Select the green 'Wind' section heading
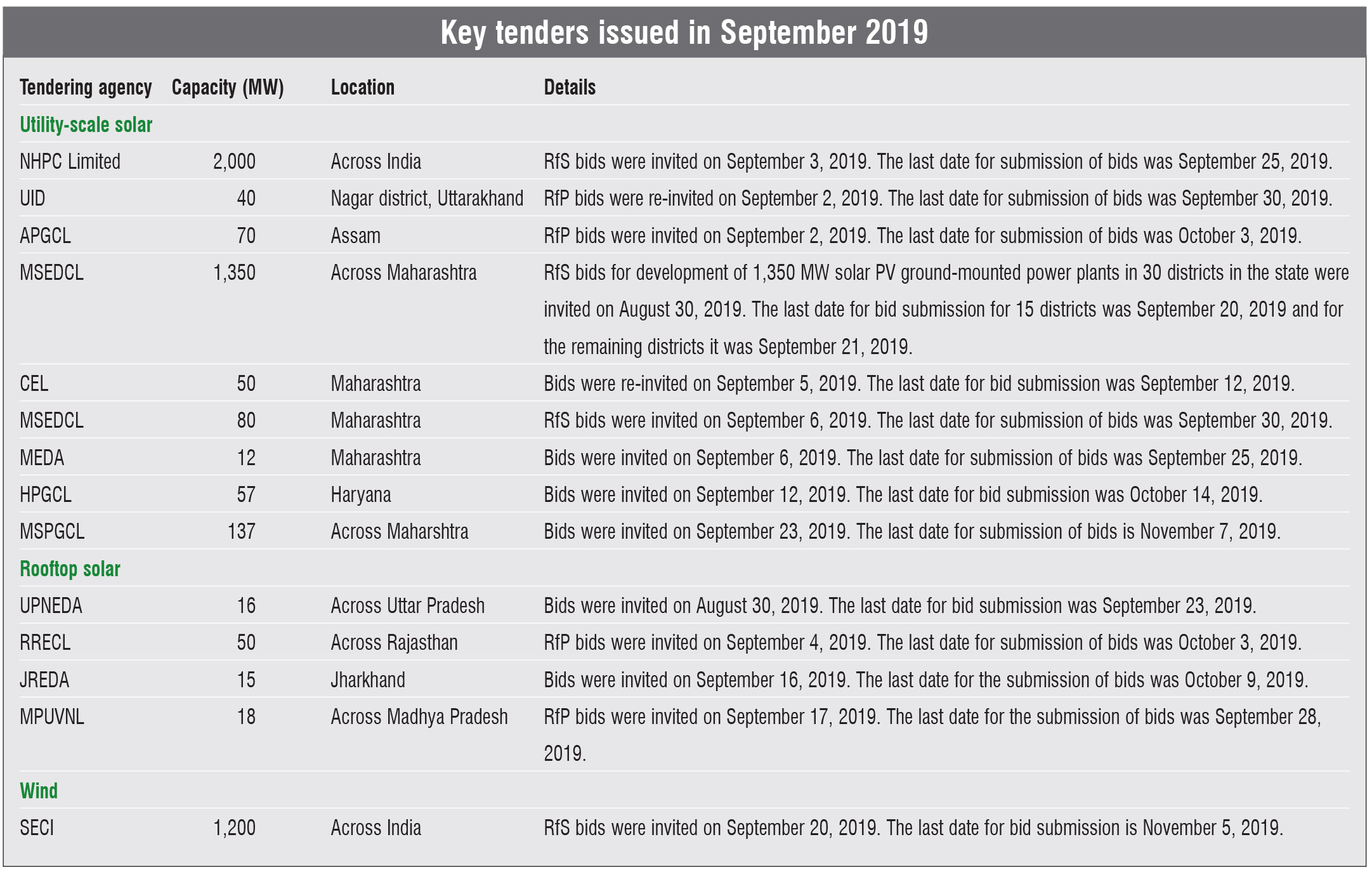The height and width of the screenshot is (870, 1372). pyautogui.click(x=39, y=791)
